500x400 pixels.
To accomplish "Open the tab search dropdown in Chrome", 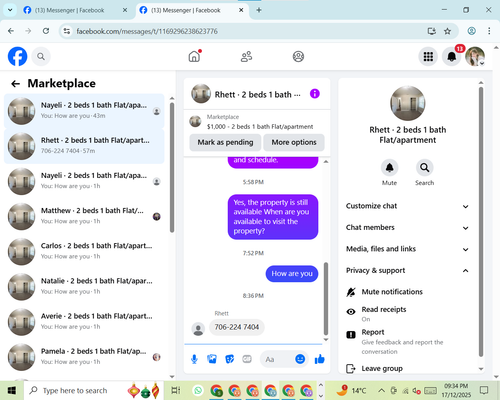I will (10, 10).
